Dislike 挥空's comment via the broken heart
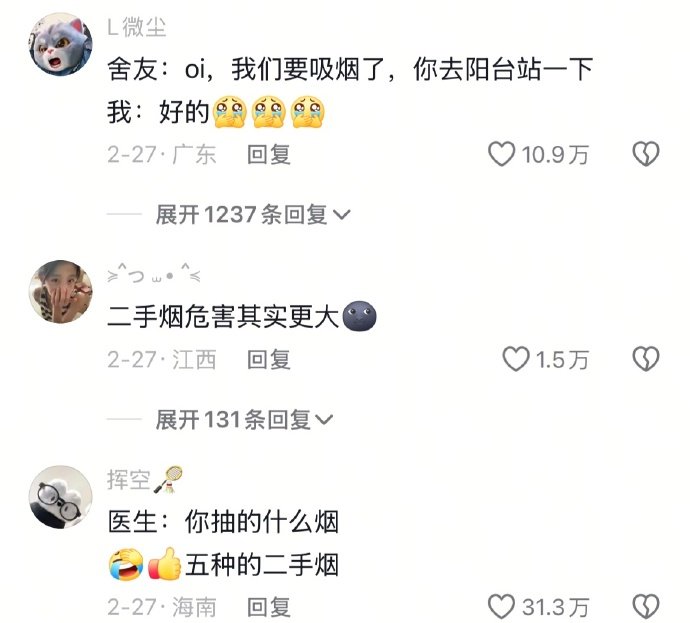 pos(646,606)
